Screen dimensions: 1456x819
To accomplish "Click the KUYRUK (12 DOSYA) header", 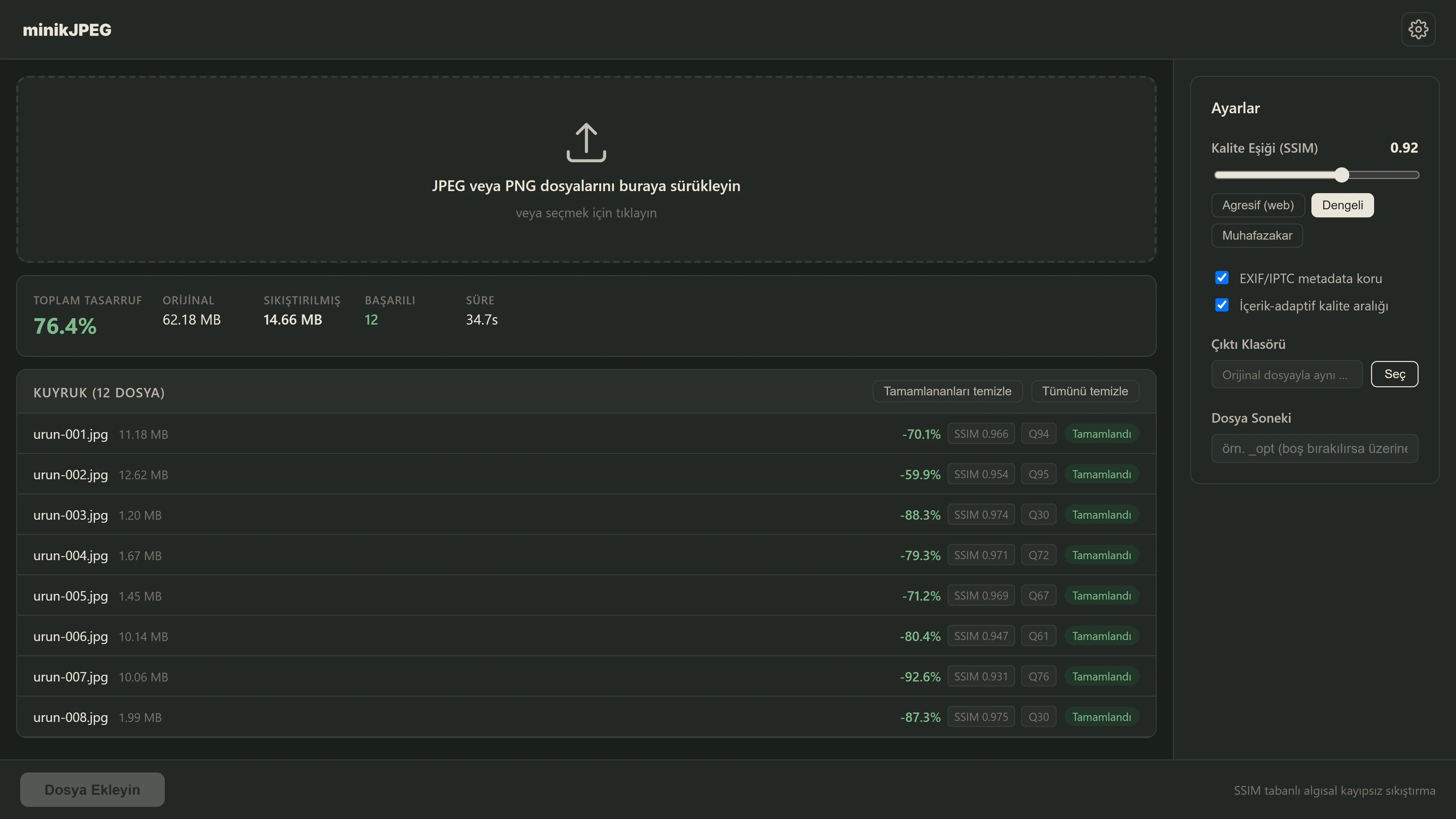I will 99,392.
